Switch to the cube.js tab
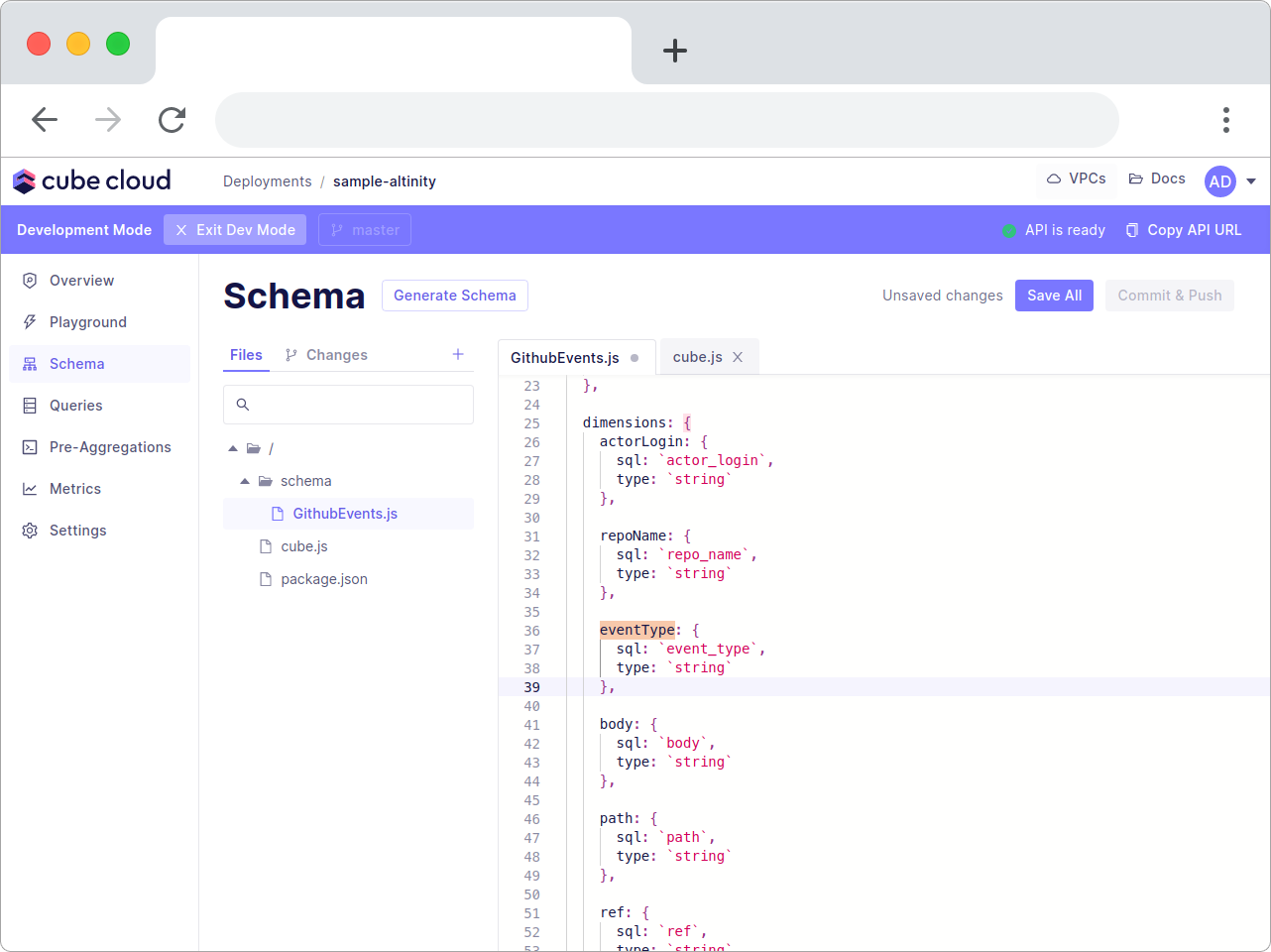Image resolution: width=1271 pixels, height=952 pixels. (697, 356)
